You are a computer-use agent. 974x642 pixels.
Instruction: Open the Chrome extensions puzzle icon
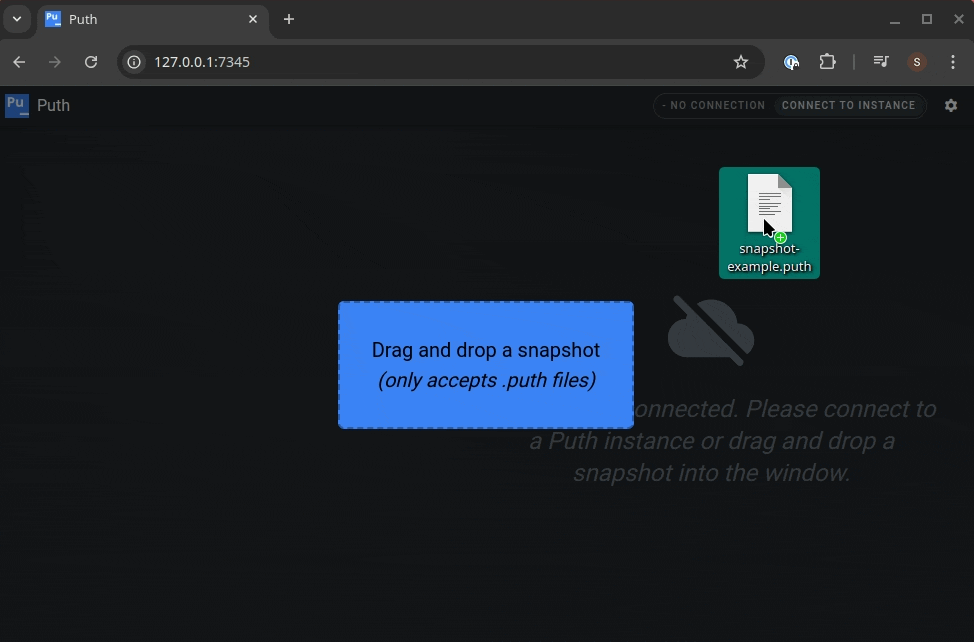(x=828, y=62)
